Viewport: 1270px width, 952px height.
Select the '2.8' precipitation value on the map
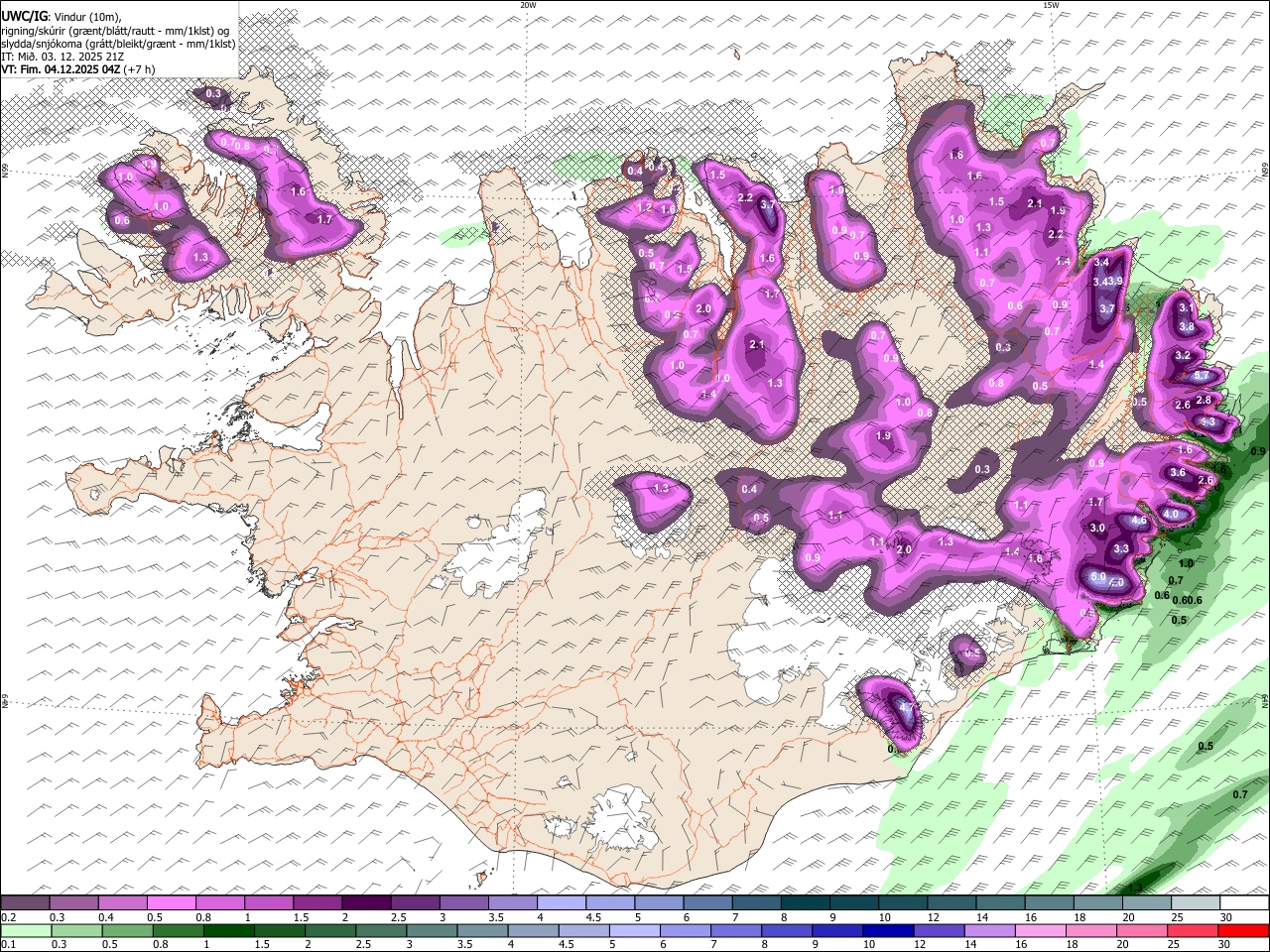coord(1205,400)
